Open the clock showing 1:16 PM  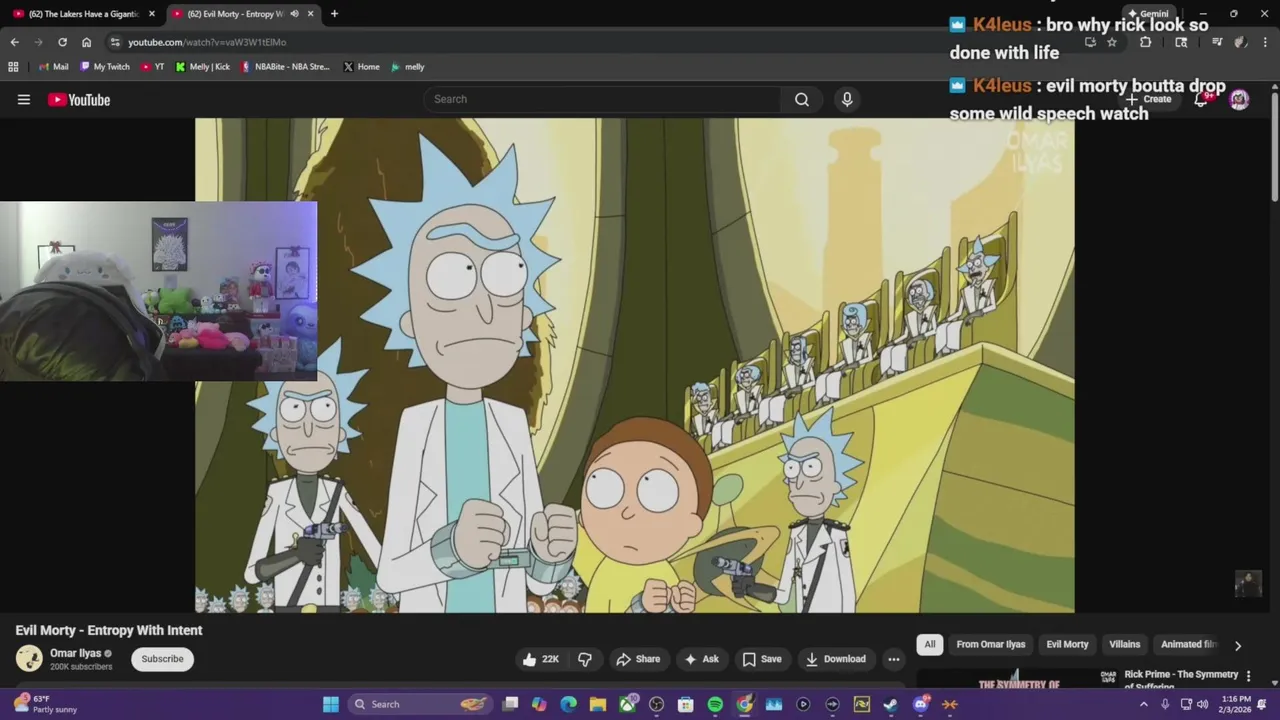coord(1236,704)
